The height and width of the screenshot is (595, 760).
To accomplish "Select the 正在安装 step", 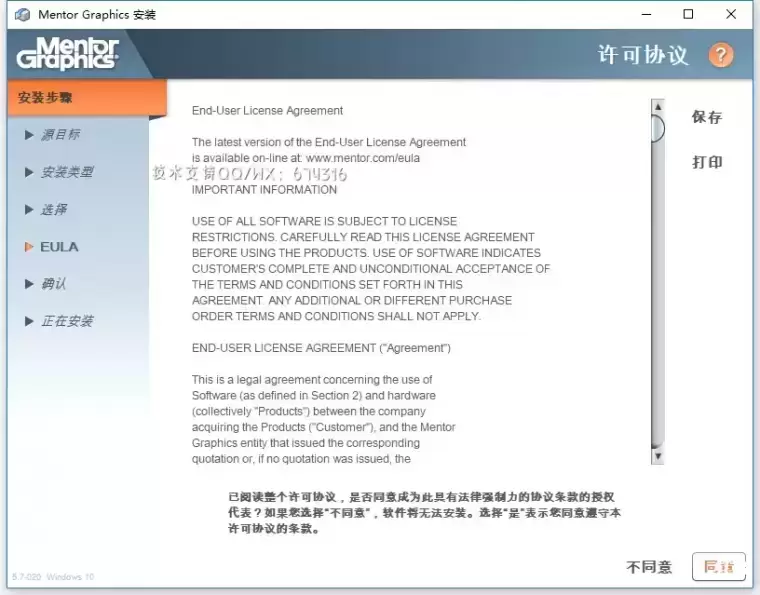I will (67, 321).
